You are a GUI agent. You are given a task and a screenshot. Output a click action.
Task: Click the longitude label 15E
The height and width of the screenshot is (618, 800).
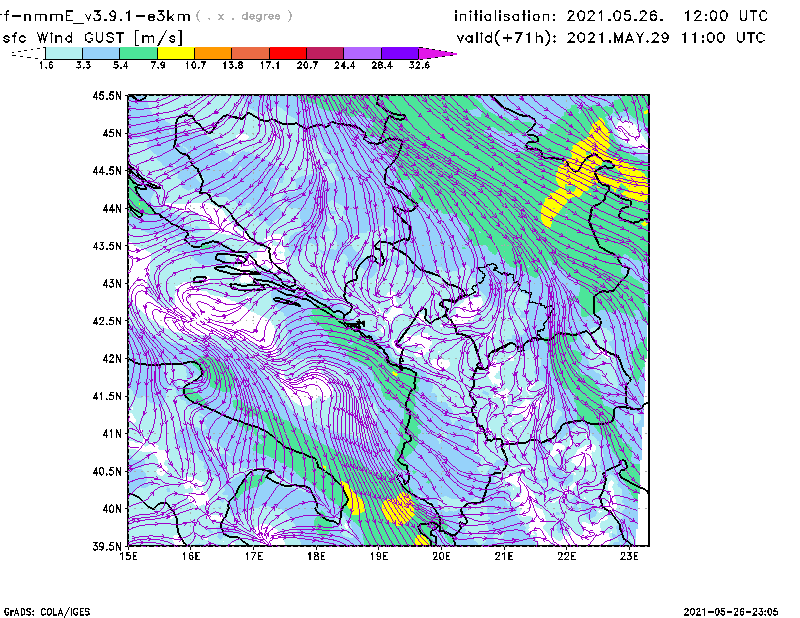coord(128,556)
